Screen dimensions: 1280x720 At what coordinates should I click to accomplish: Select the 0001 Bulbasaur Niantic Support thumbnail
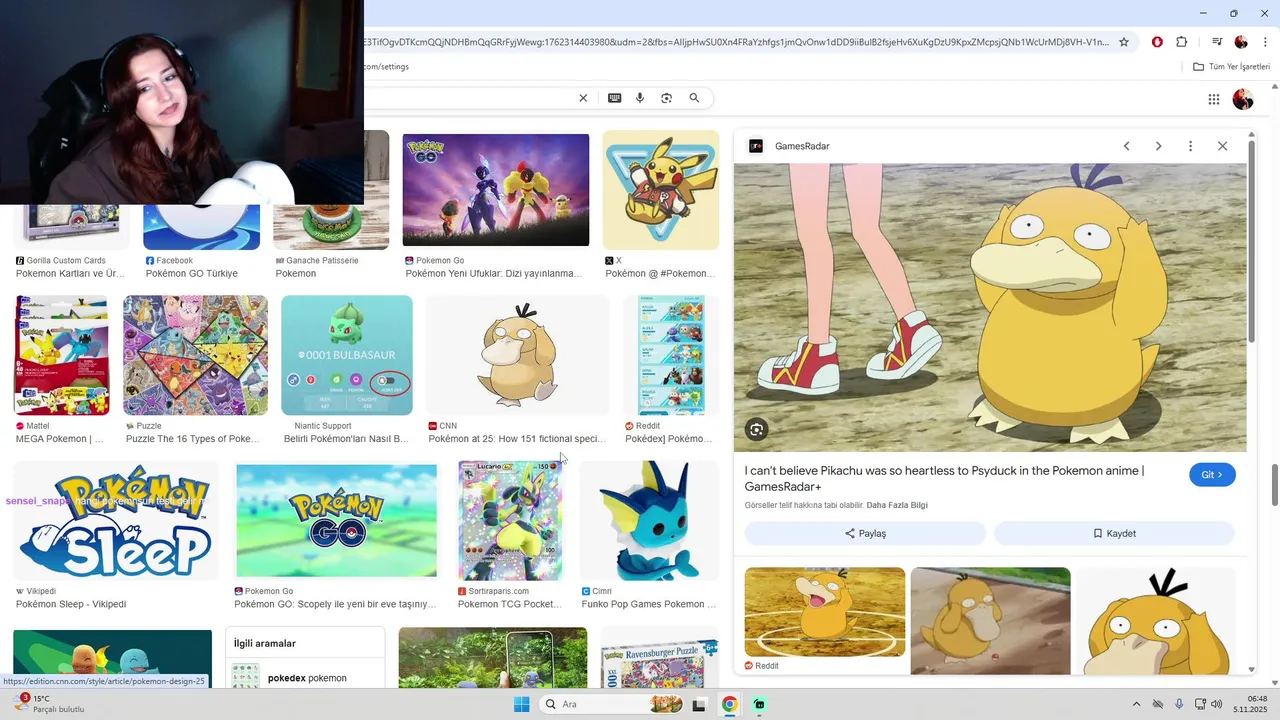(347, 355)
